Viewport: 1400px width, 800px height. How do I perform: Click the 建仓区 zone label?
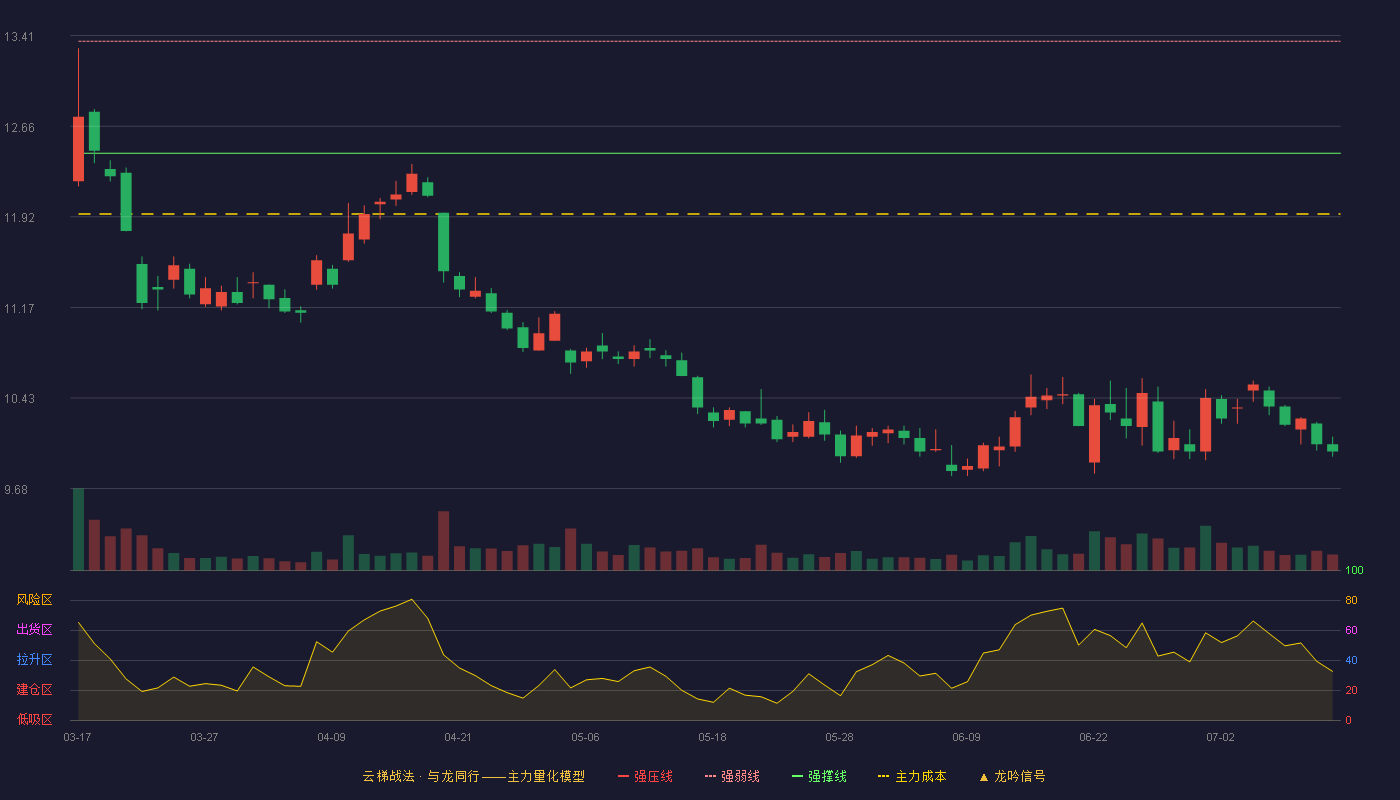click(x=34, y=690)
